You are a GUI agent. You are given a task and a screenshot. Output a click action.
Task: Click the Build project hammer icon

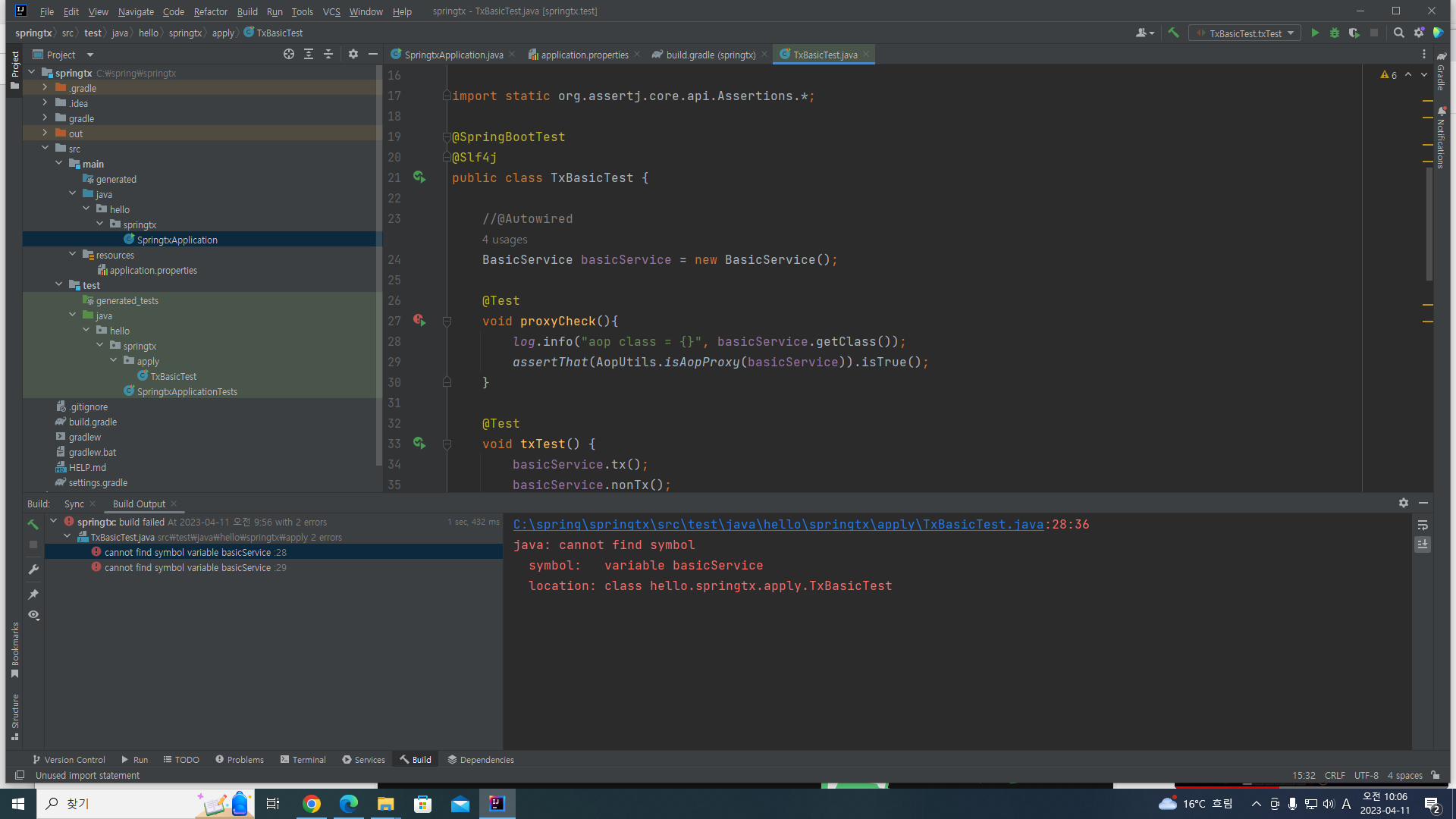coord(1173,33)
